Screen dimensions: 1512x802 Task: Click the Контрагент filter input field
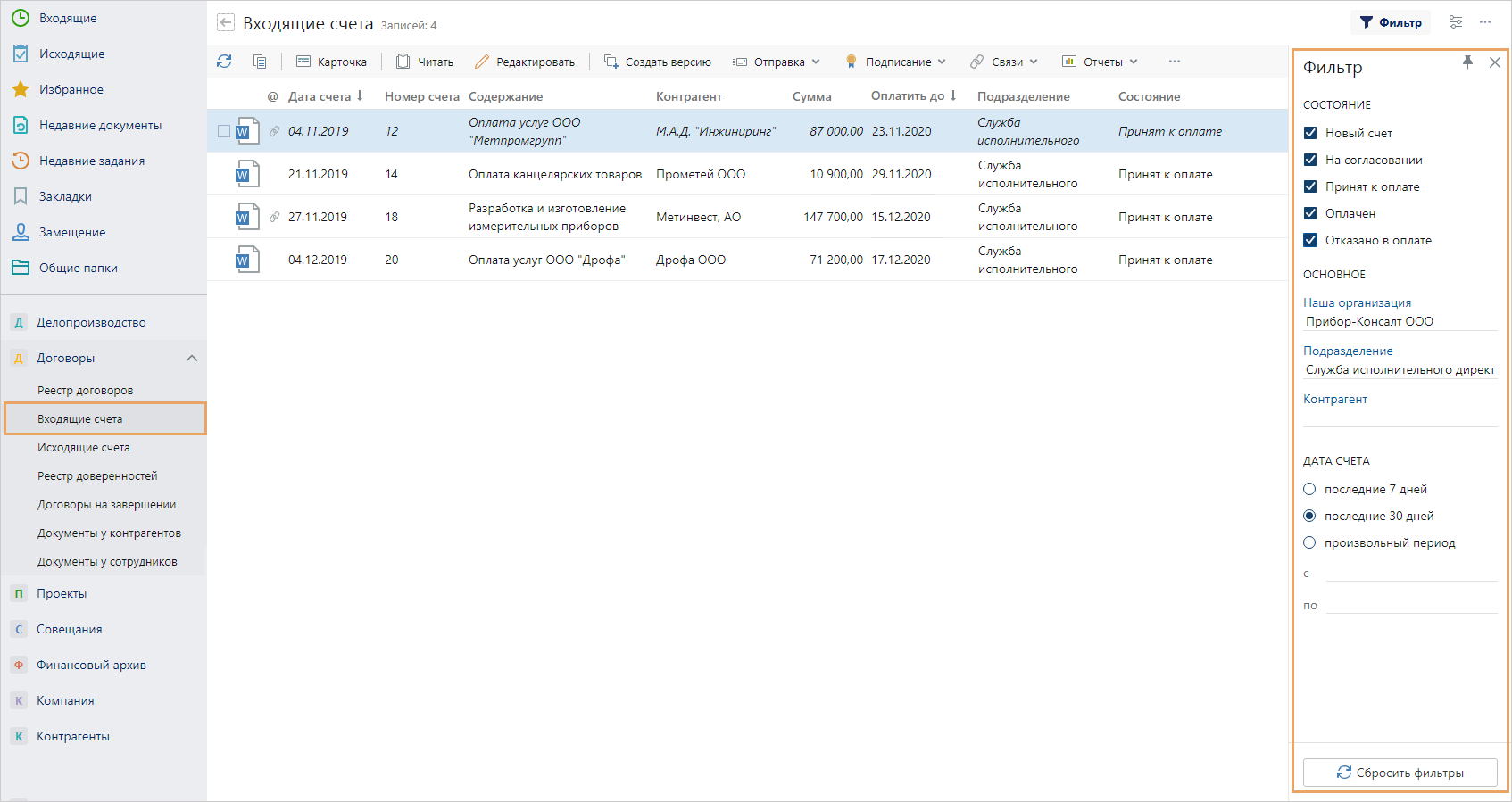pyautogui.click(x=1400, y=417)
